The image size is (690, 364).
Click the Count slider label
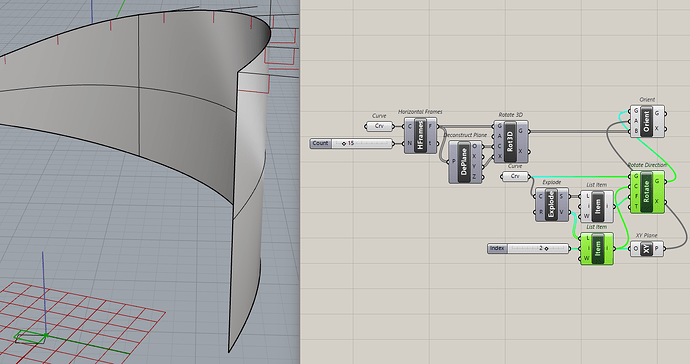click(320, 143)
